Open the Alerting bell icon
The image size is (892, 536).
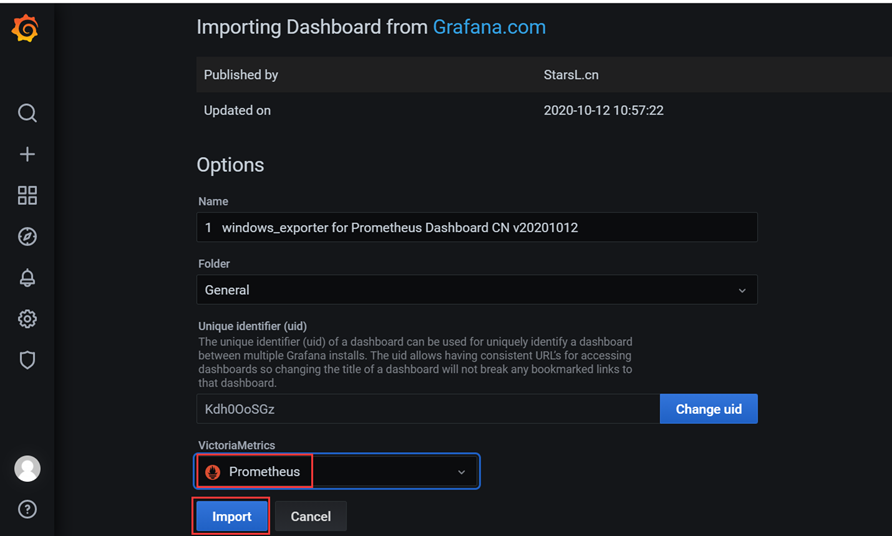[27, 278]
